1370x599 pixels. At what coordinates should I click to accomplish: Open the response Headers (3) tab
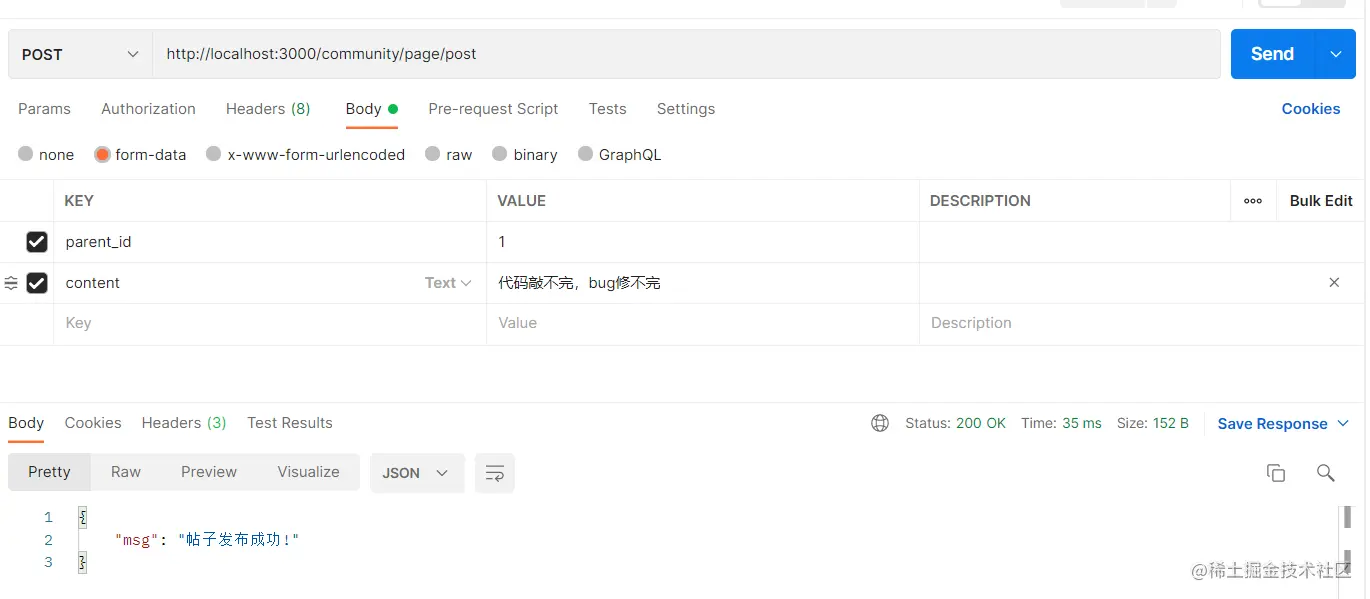pyautogui.click(x=184, y=423)
